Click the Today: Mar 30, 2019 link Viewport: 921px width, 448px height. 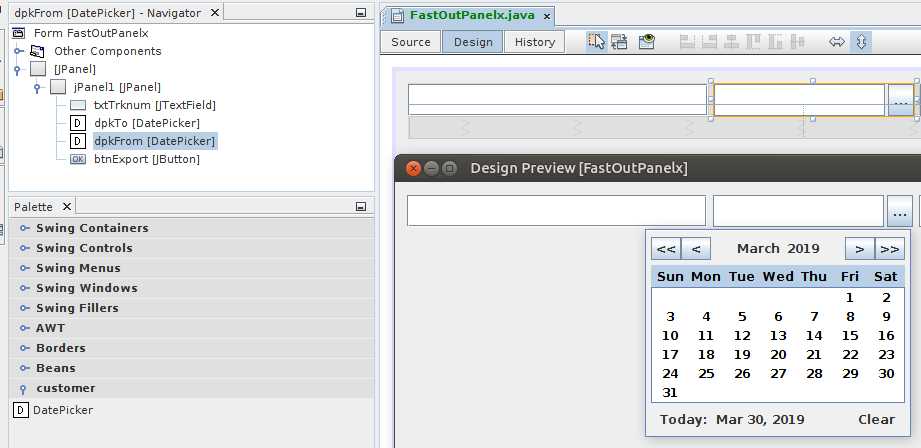tap(732, 419)
